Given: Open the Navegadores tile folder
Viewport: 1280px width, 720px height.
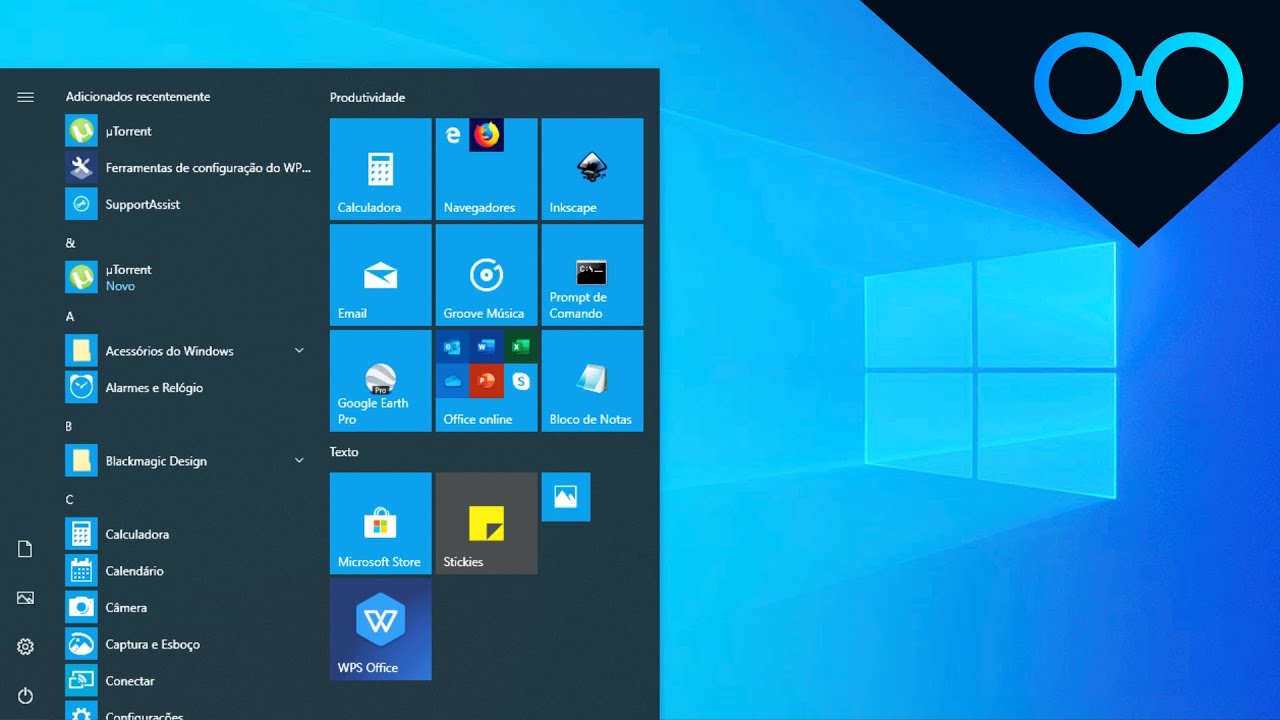Looking at the screenshot, I should pos(487,169).
